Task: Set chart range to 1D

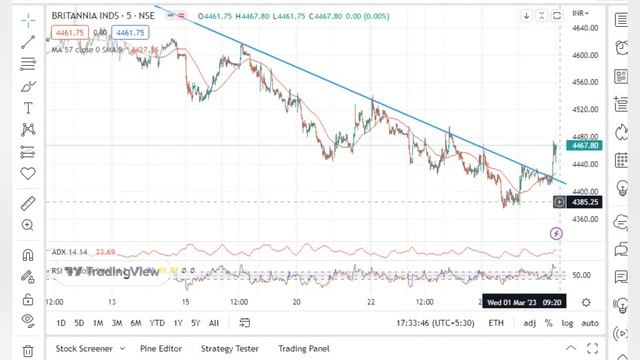Action: 61,323
